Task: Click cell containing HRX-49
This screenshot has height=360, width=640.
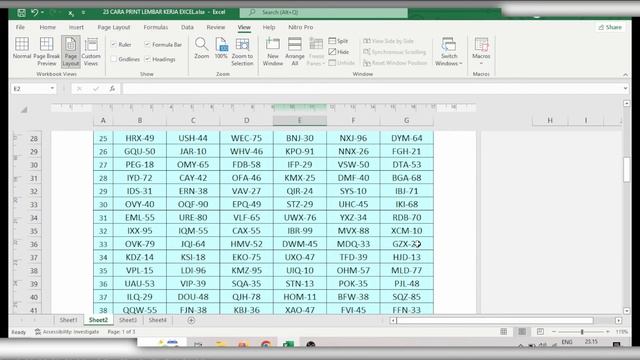Action: [x=140, y=138]
